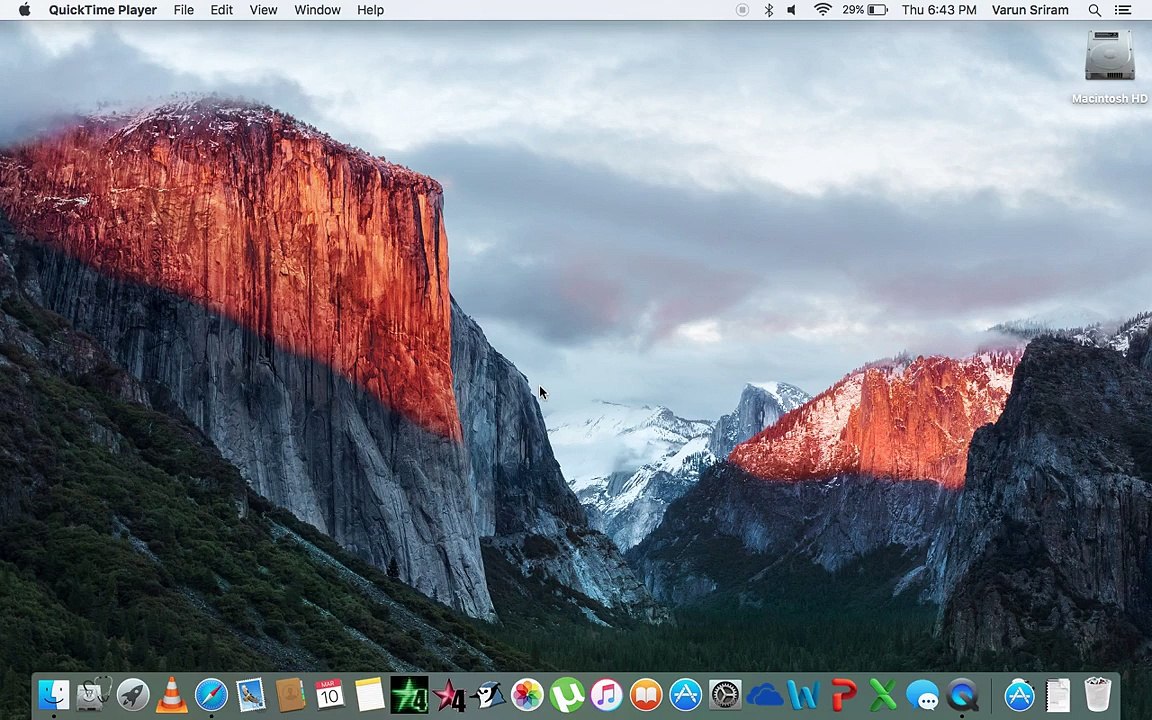Stop screen recording from menu bar
Screen dimensions: 1152x720
point(742,10)
